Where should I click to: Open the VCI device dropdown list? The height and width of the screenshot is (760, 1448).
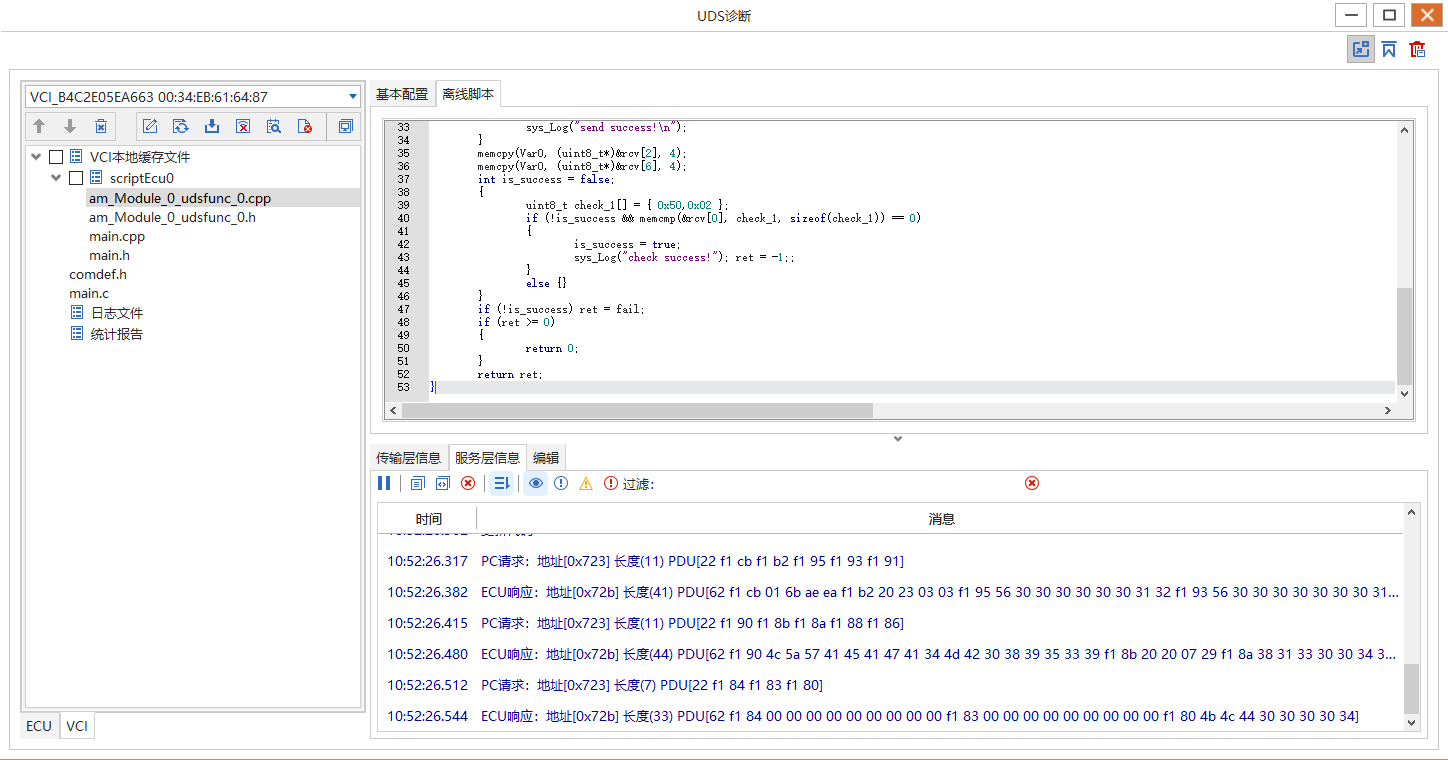pos(353,97)
